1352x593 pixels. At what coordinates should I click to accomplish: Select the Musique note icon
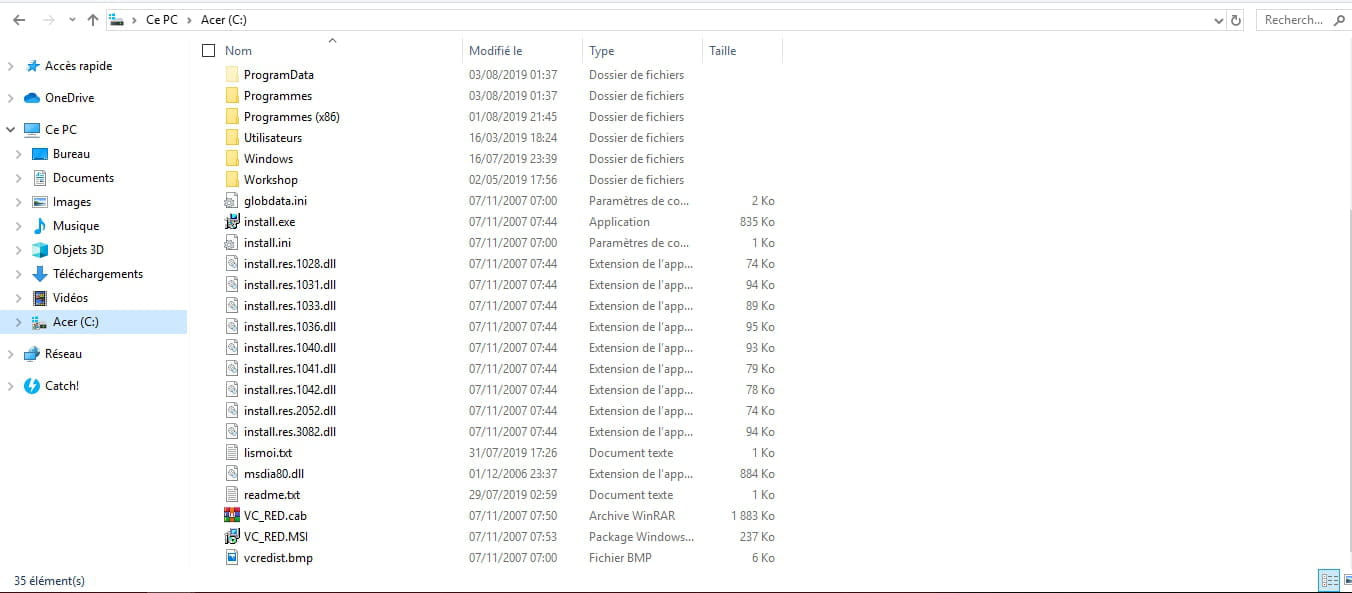pos(40,226)
